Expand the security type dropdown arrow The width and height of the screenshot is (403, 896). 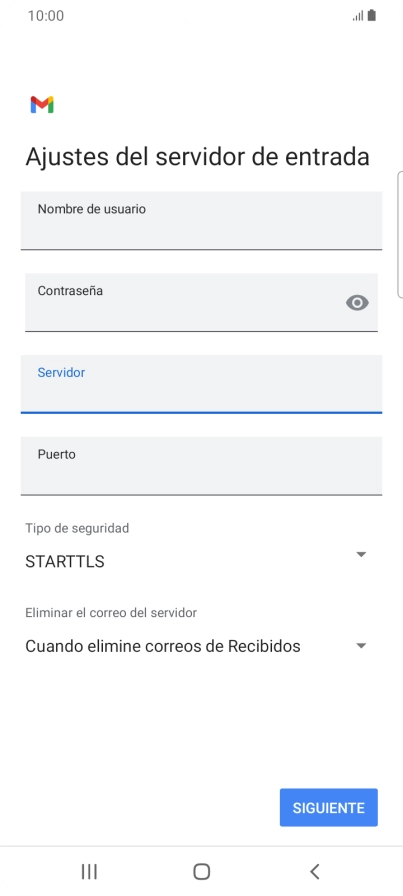click(x=361, y=554)
